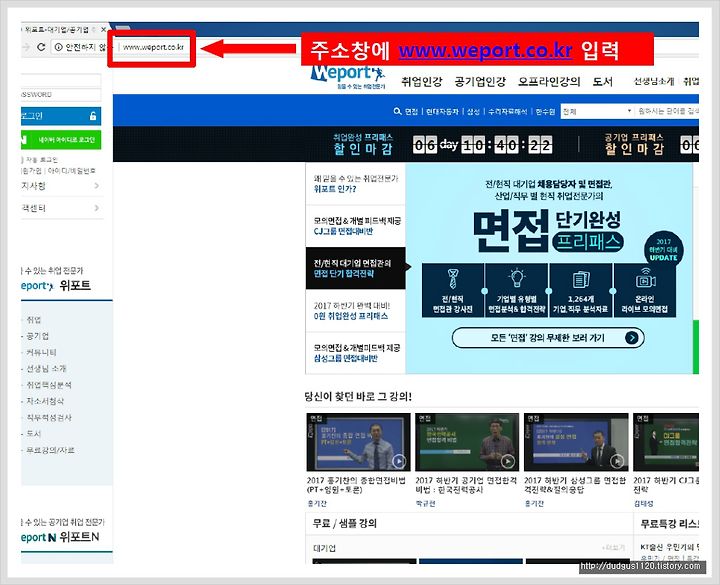Image resolution: width=720 pixels, height=585 pixels.
Task: Click the search keyword input field
Action: [667, 112]
